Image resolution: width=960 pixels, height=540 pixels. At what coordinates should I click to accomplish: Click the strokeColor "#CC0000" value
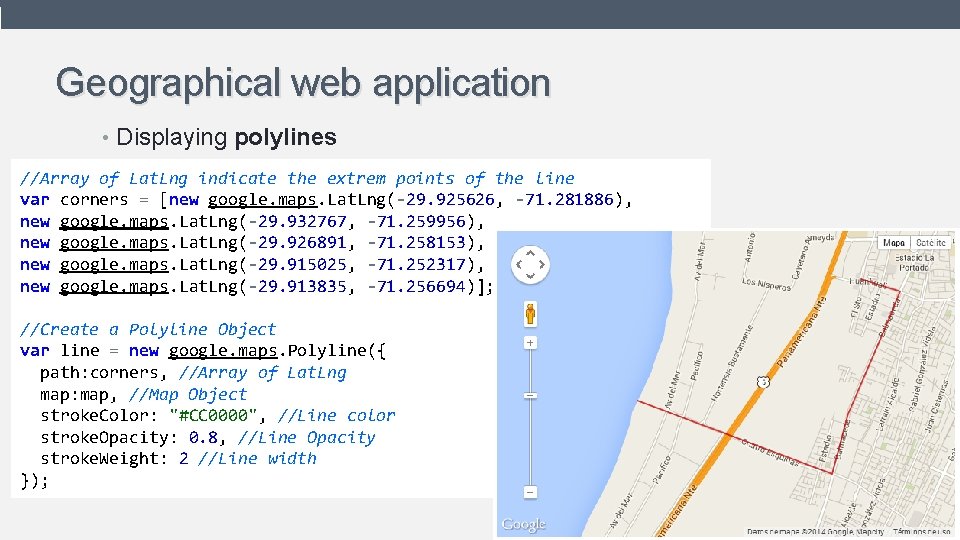tap(212, 415)
